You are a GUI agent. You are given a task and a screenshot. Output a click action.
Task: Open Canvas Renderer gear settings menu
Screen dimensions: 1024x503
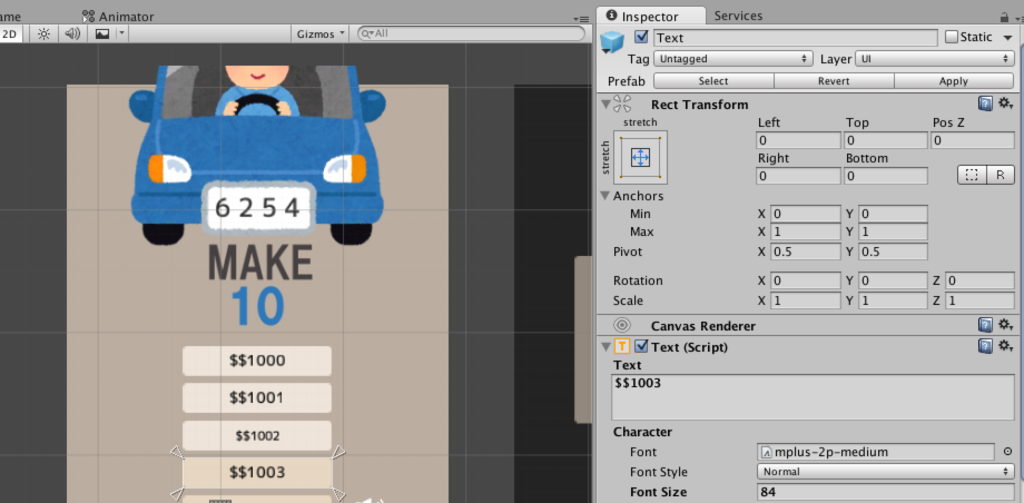pyautogui.click(x=1006, y=325)
